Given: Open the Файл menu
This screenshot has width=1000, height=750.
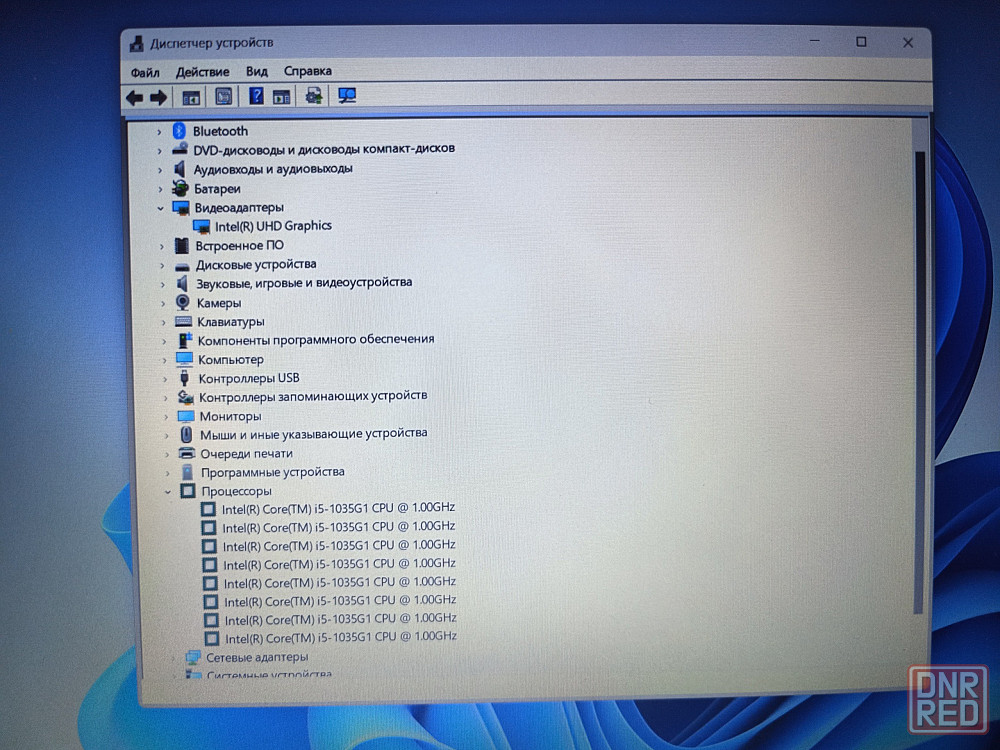Looking at the screenshot, I should pos(145,72).
